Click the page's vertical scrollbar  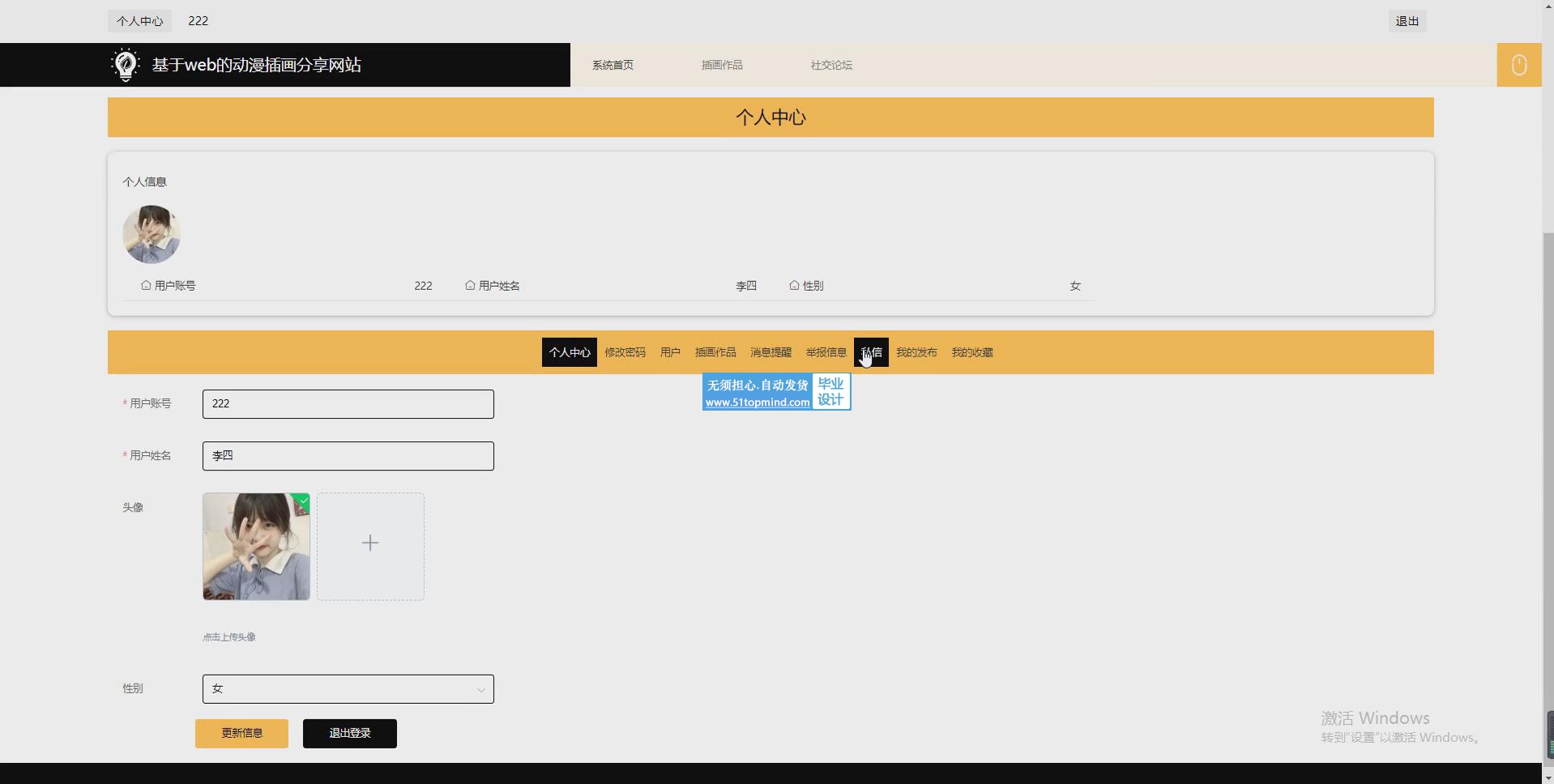(1548, 486)
